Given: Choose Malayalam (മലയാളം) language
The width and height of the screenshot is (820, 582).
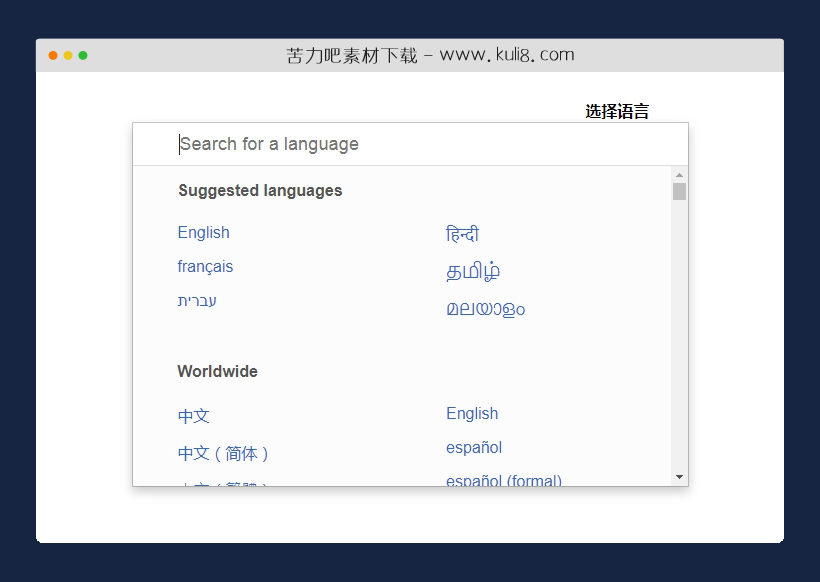Looking at the screenshot, I should pyautogui.click(x=485, y=309).
